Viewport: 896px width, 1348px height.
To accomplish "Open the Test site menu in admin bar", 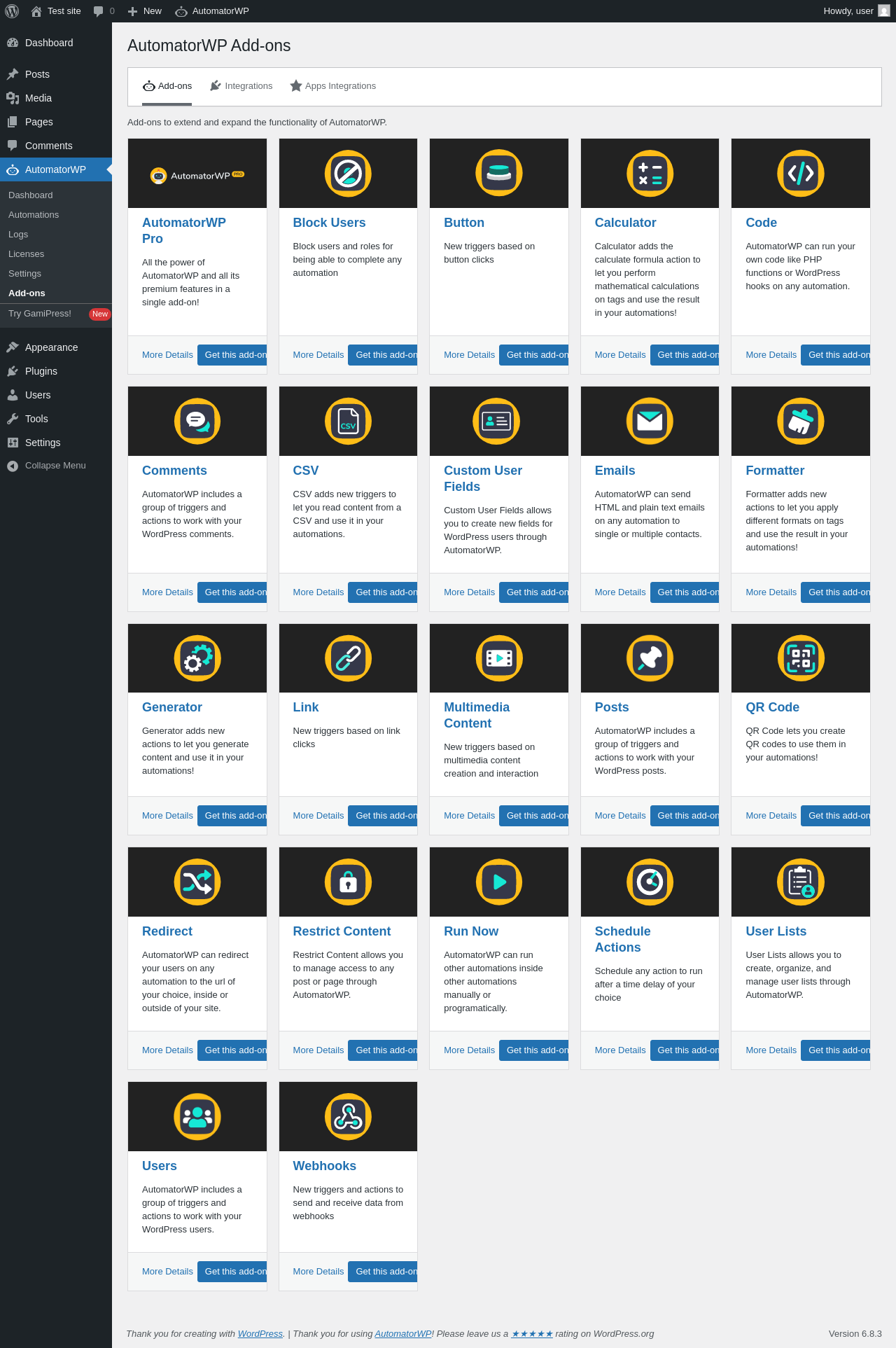I will 56,11.
